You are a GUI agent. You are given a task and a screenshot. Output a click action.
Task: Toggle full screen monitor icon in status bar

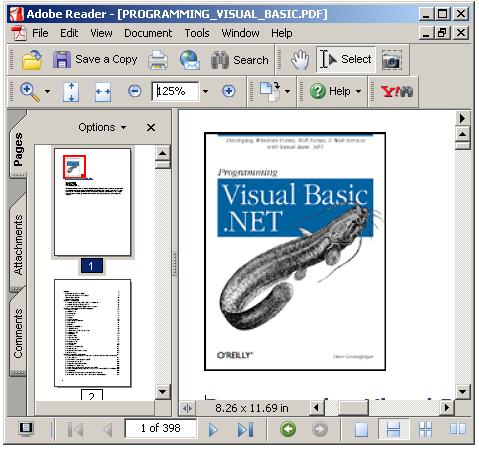pyautogui.click(x=26, y=429)
